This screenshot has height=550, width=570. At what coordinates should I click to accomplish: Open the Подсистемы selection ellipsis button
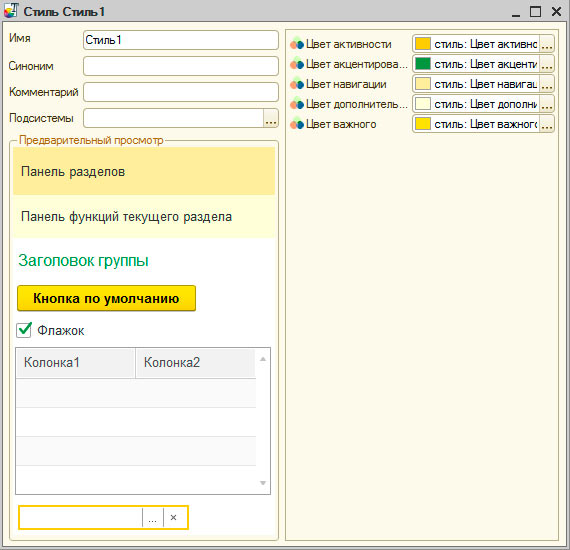pos(271,118)
